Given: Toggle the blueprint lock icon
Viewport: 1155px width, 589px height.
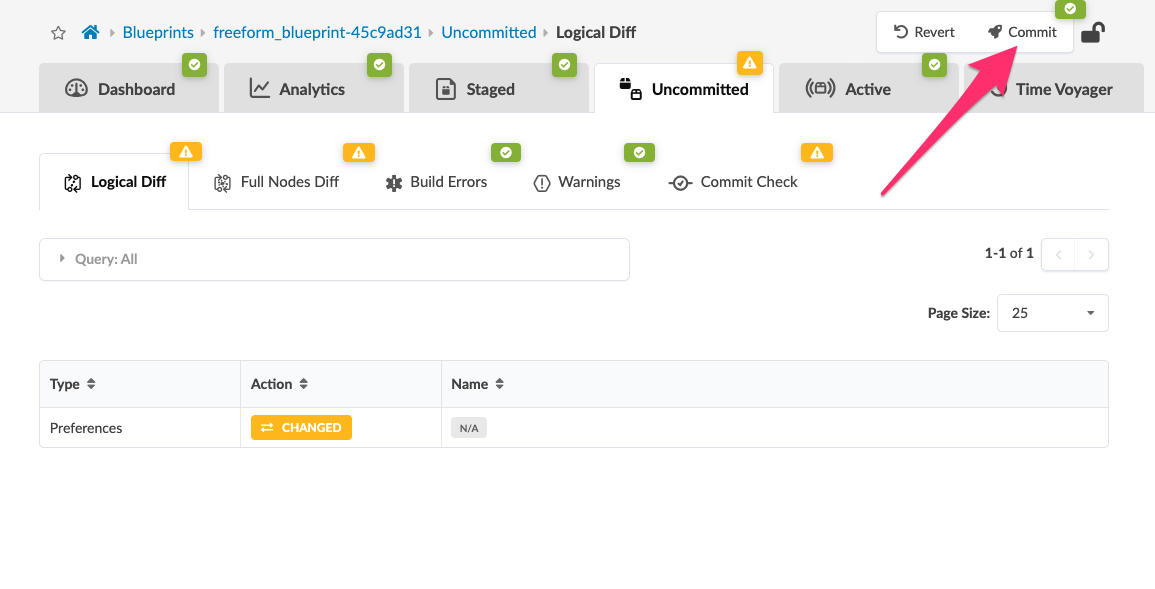Looking at the screenshot, I should (1093, 33).
